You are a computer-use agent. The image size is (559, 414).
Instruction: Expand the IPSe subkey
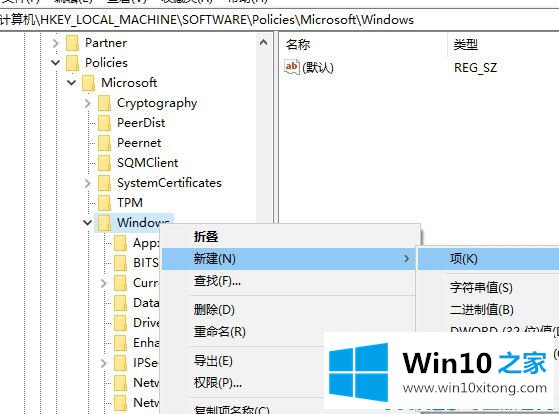click(x=104, y=363)
